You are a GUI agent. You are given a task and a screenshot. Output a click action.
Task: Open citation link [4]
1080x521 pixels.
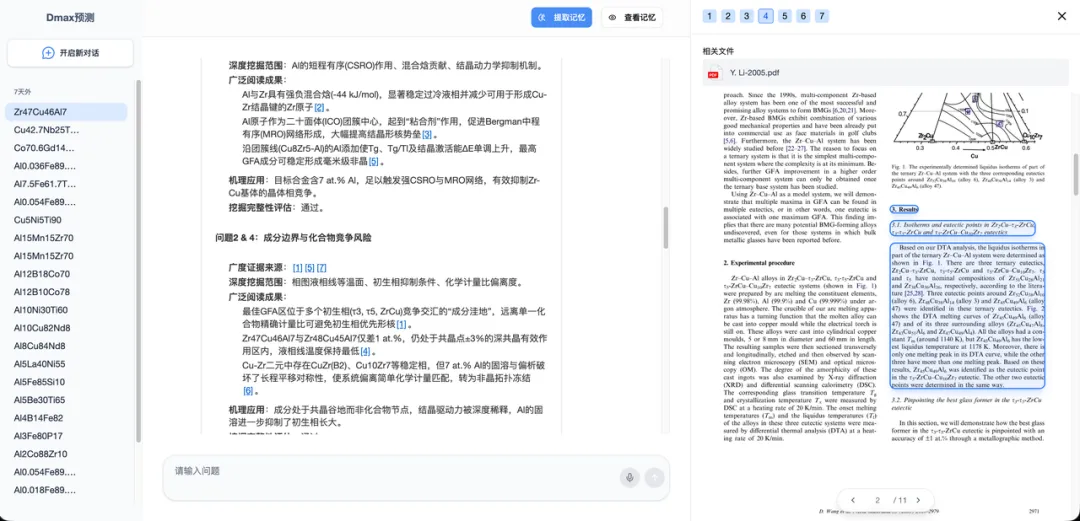point(366,351)
